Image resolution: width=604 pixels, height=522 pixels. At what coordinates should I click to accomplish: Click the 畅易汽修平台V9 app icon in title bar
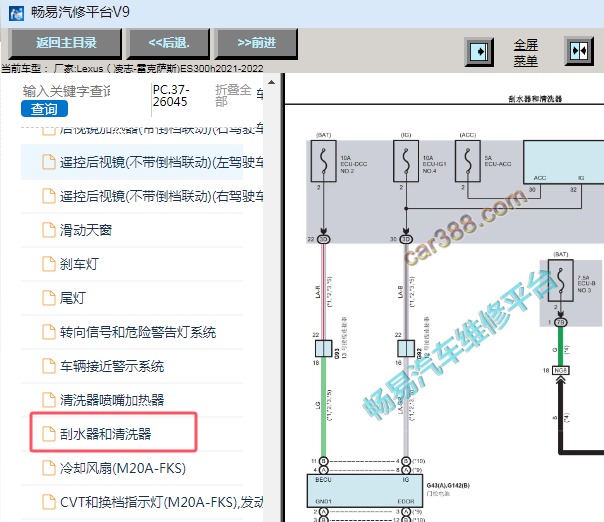coord(16,13)
